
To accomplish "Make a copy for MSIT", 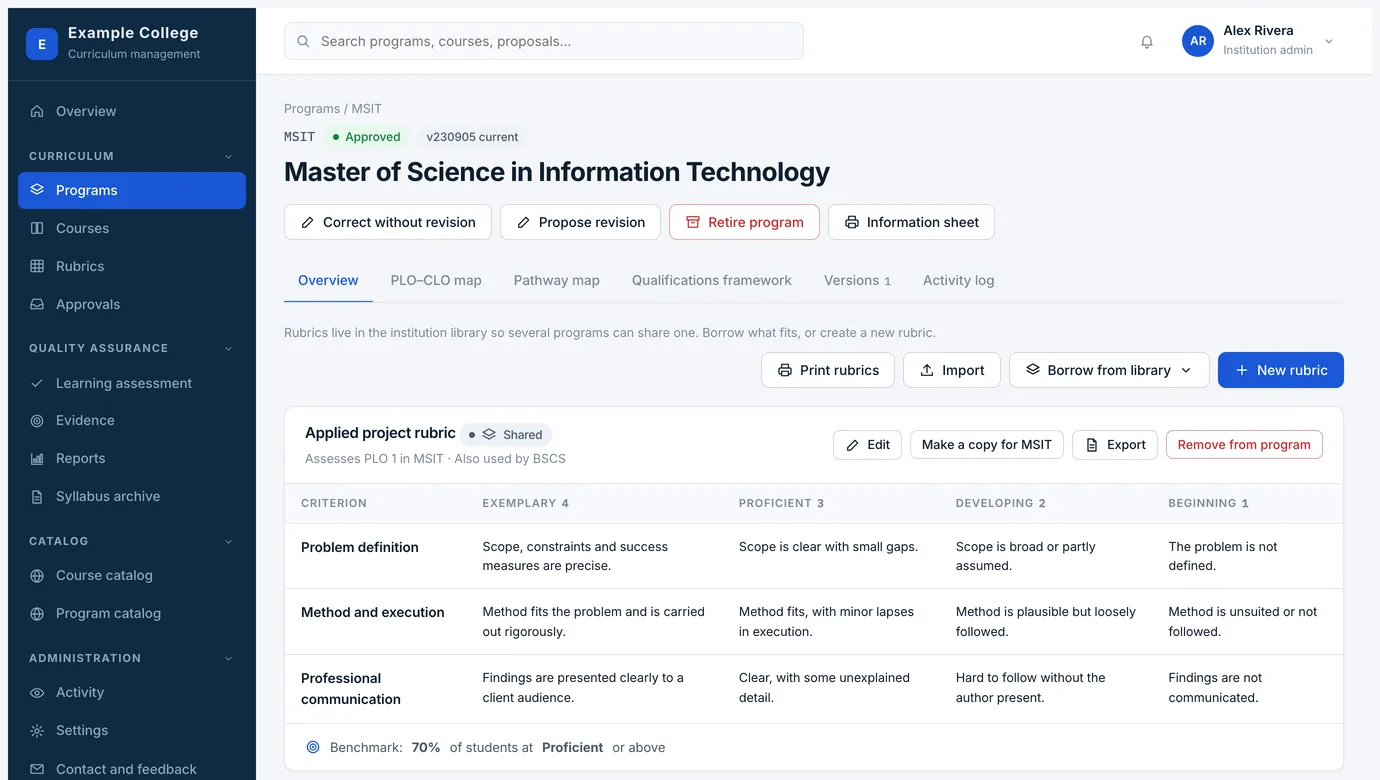I will point(987,445).
